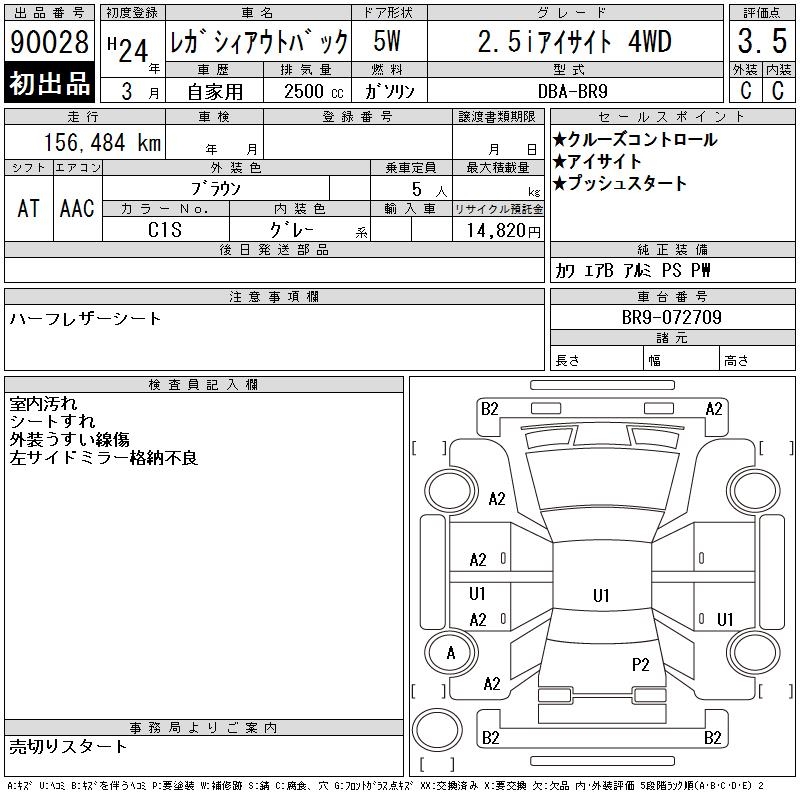Viewport: 800px width, 800px height.
Task: Select the 5 人 seating capacity value
Action: pos(429,190)
